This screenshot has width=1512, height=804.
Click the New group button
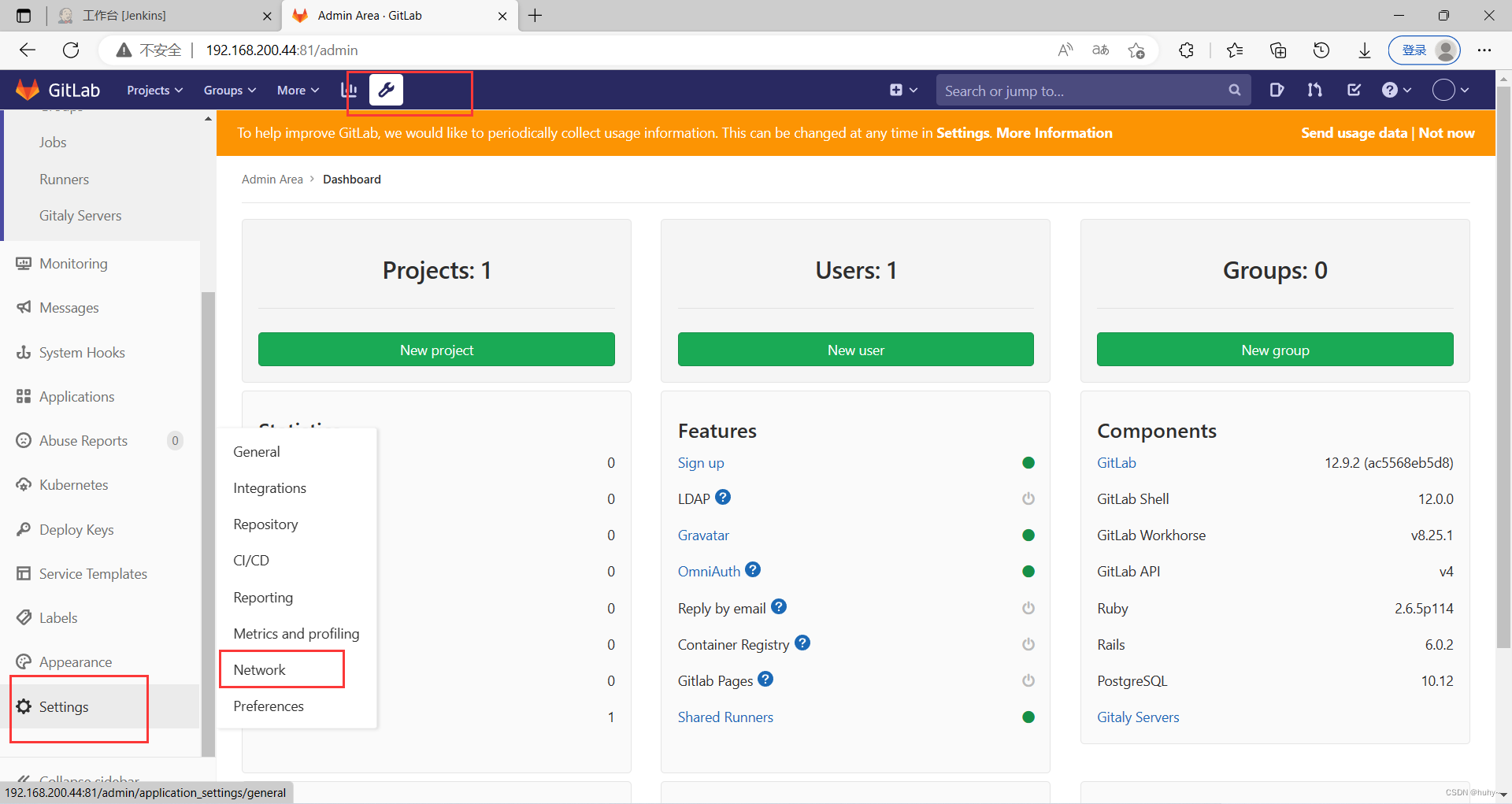[1275, 350]
